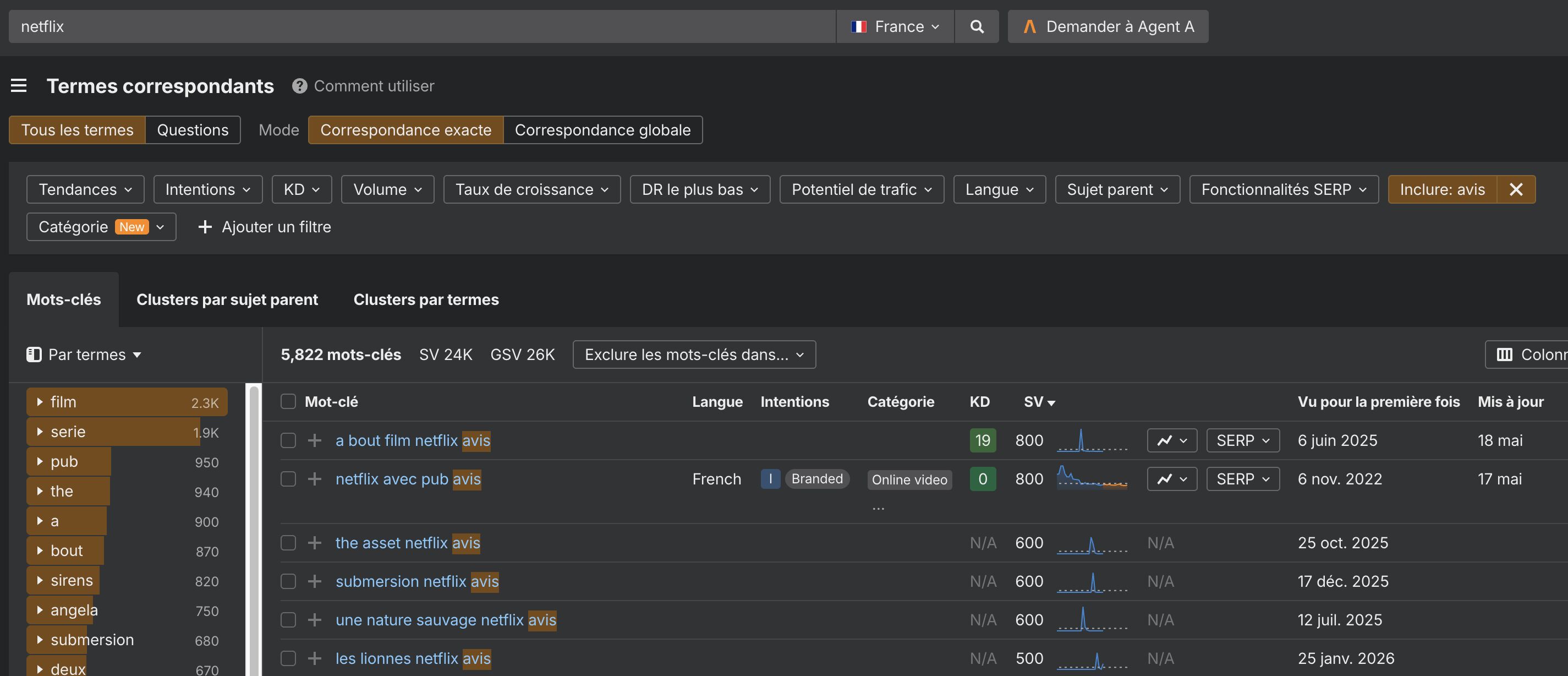Image resolution: width=1568 pixels, height=676 pixels.
Task: Check the 'submersion netflix avis' row
Action: [x=288, y=582]
